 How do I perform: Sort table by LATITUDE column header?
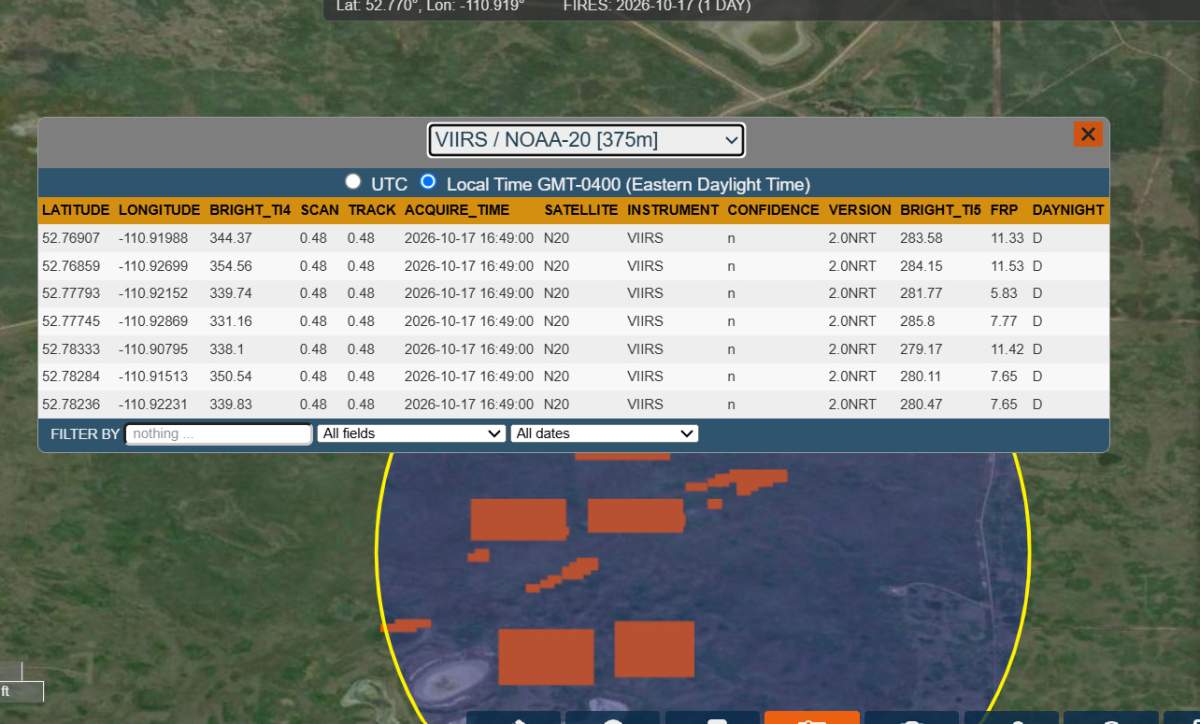(76, 210)
